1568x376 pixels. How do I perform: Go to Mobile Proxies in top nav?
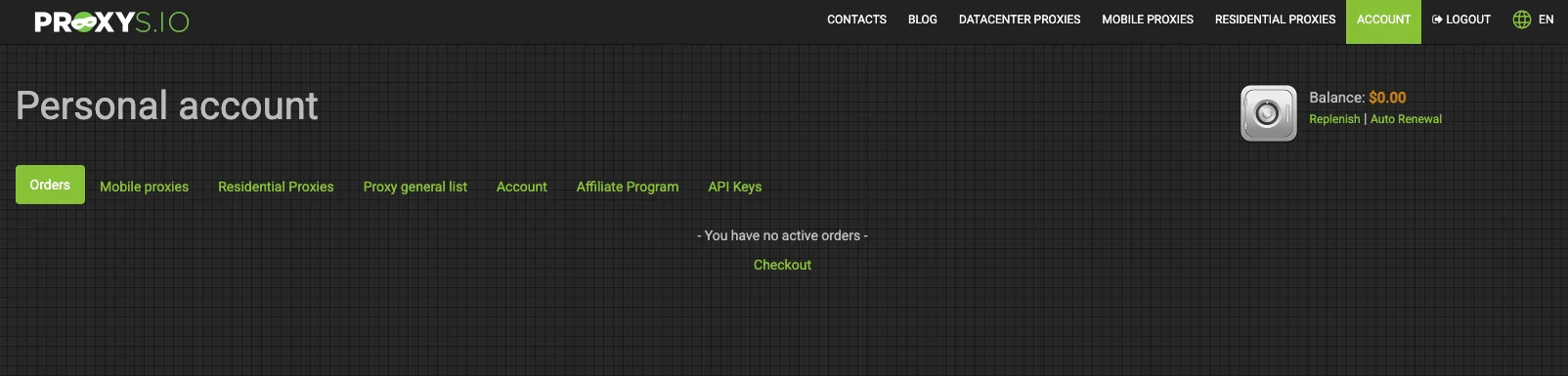[x=1148, y=20]
